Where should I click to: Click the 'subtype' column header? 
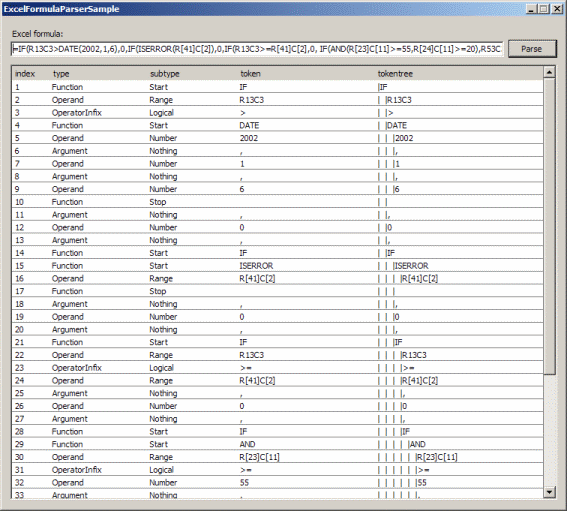(x=165, y=74)
